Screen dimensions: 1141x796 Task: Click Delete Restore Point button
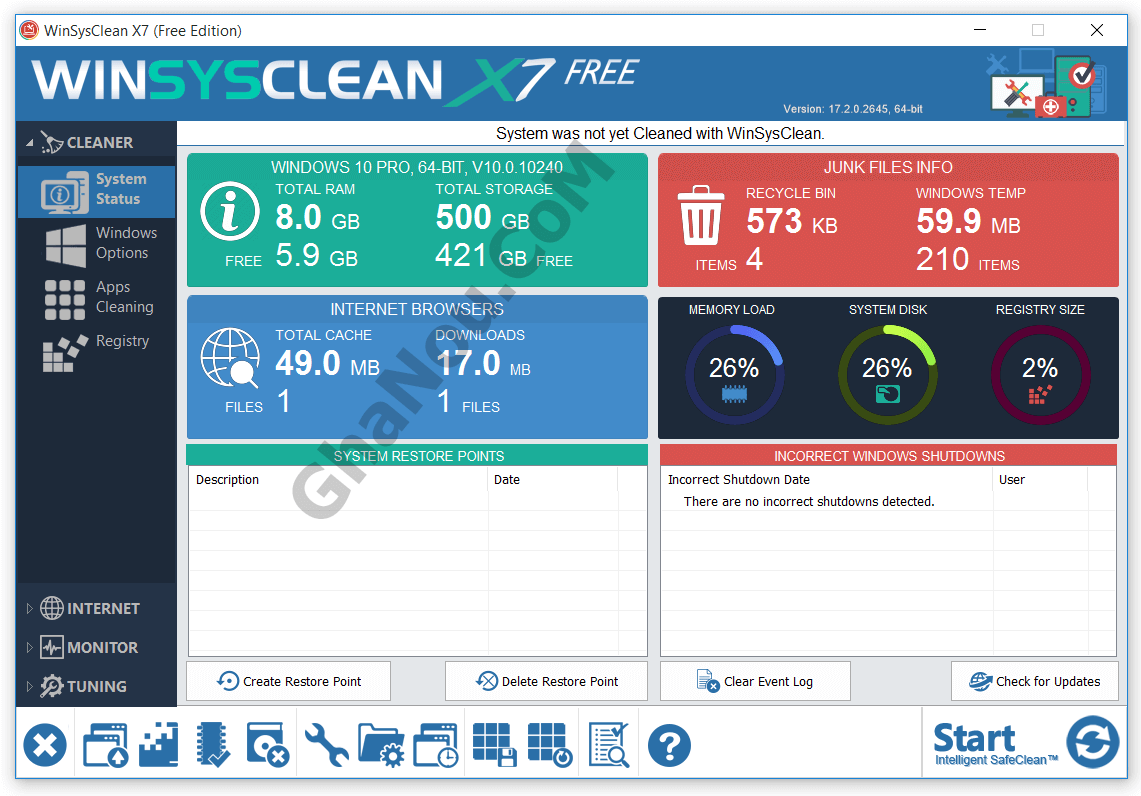pos(546,681)
